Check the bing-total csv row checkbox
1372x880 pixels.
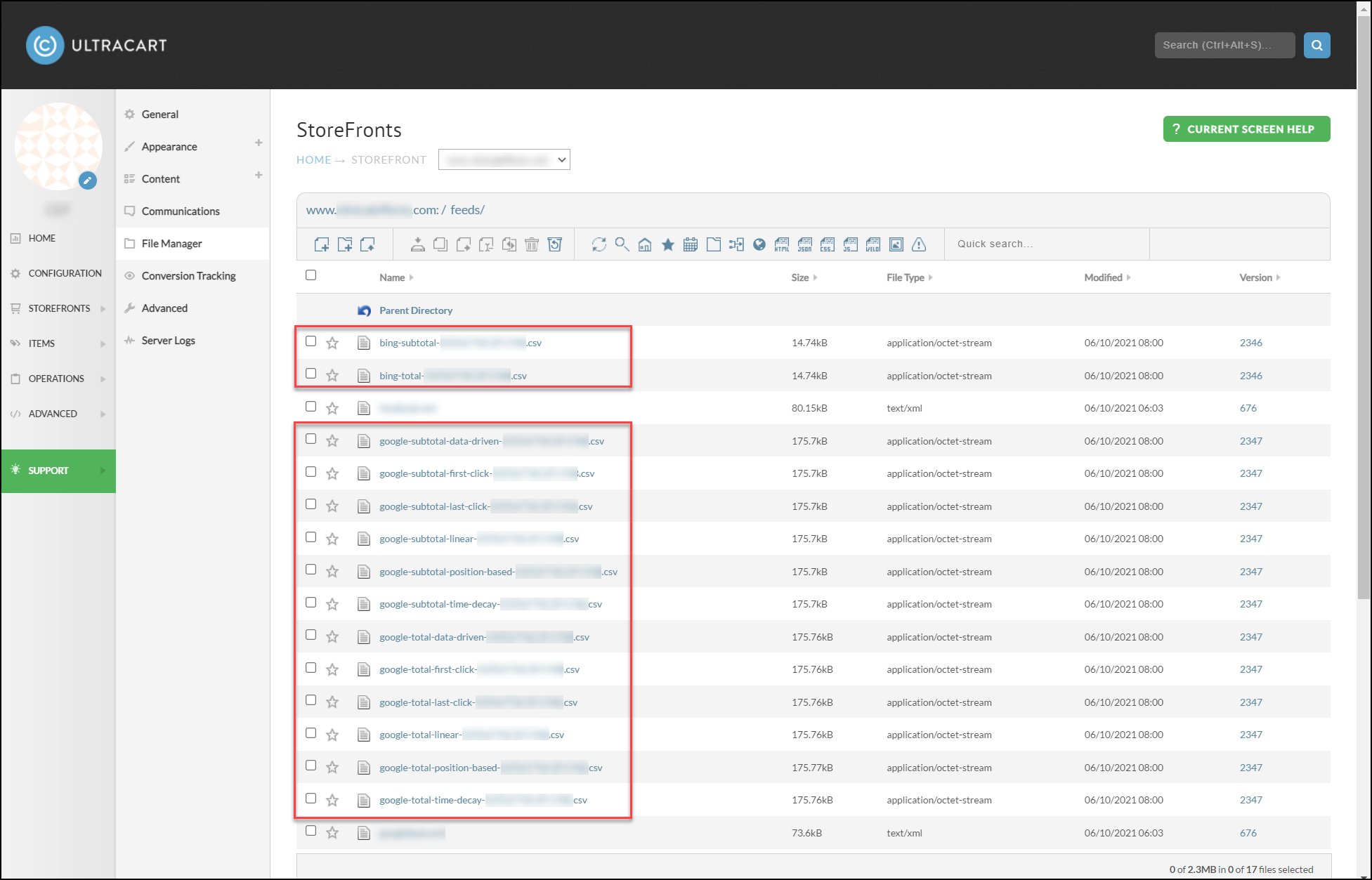(311, 374)
